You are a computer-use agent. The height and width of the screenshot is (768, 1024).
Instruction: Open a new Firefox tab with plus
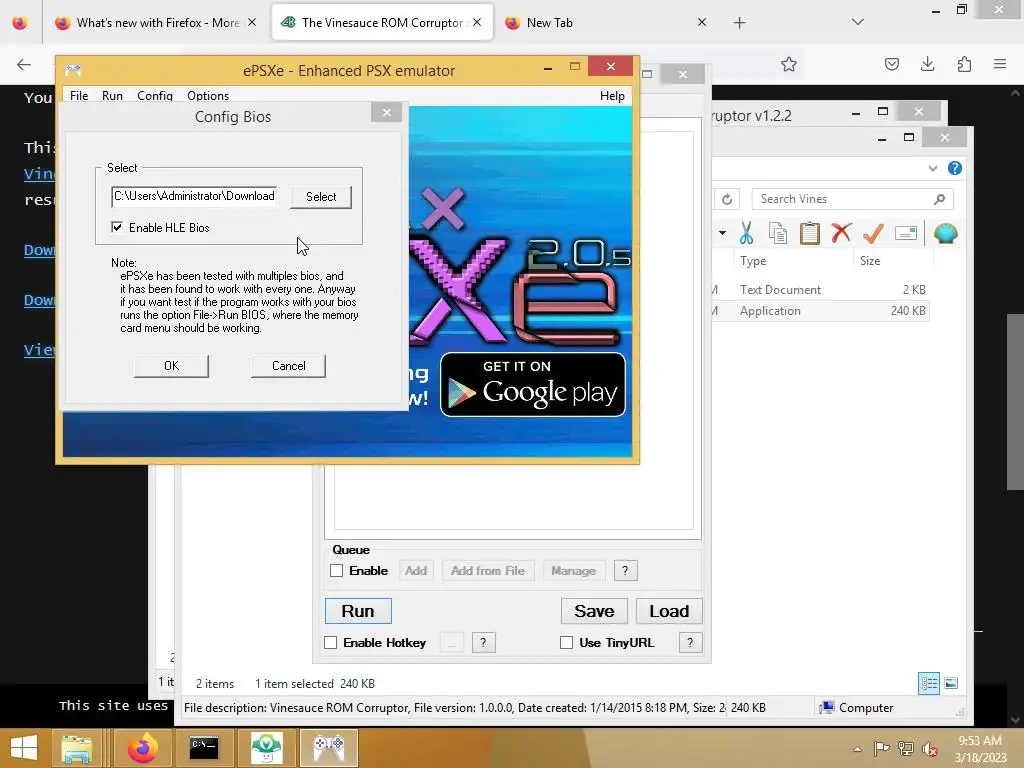(739, 23)
